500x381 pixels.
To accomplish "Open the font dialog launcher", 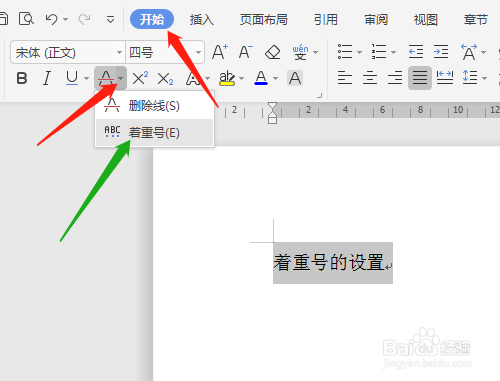I will tap(319, 96).
